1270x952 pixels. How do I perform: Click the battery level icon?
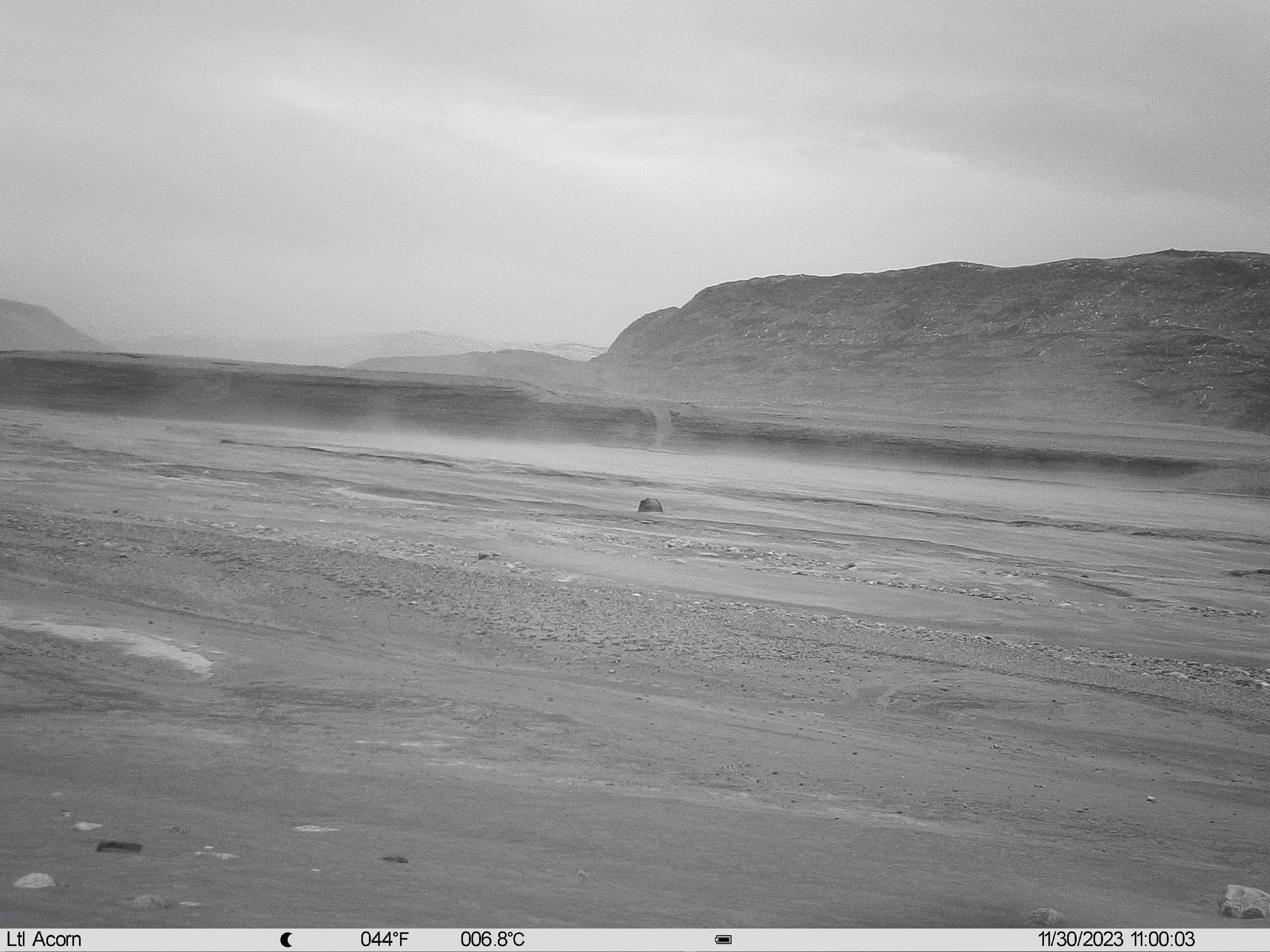click(x=723, y=940)
